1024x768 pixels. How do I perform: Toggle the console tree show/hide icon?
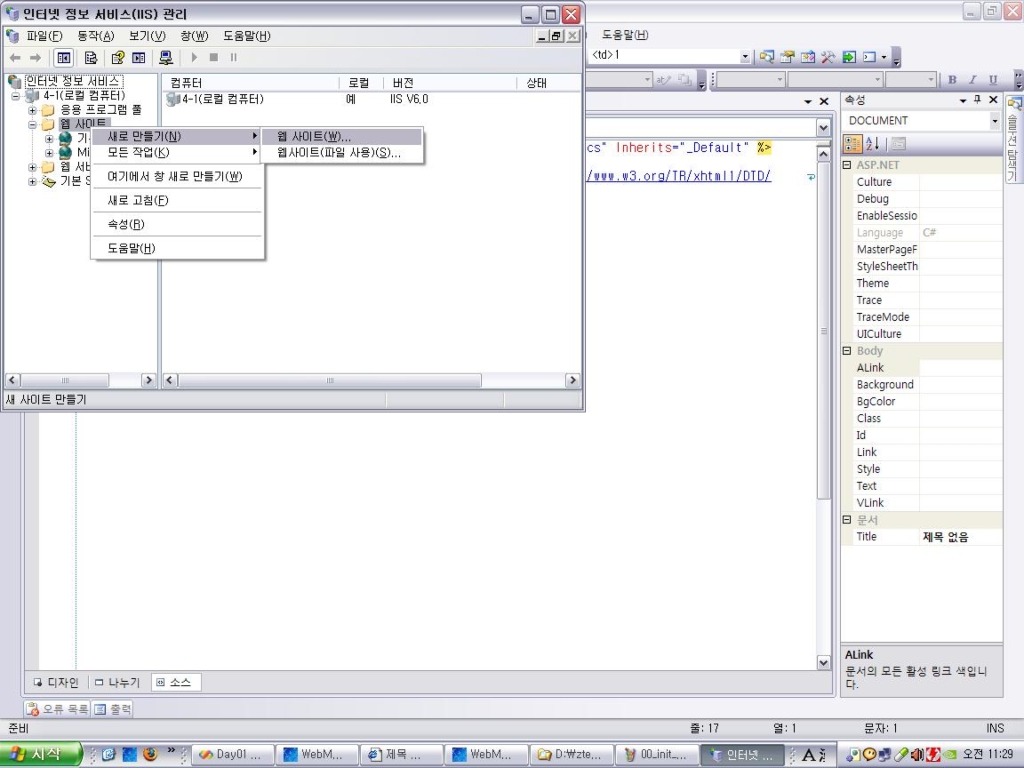(x=63, y=58)
